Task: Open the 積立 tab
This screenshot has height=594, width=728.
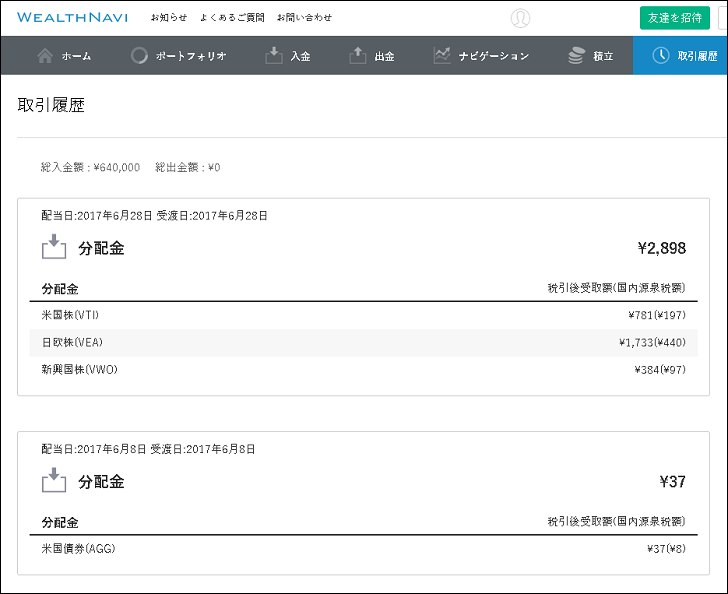Action: pyautogui.click(x=591, y=56)
